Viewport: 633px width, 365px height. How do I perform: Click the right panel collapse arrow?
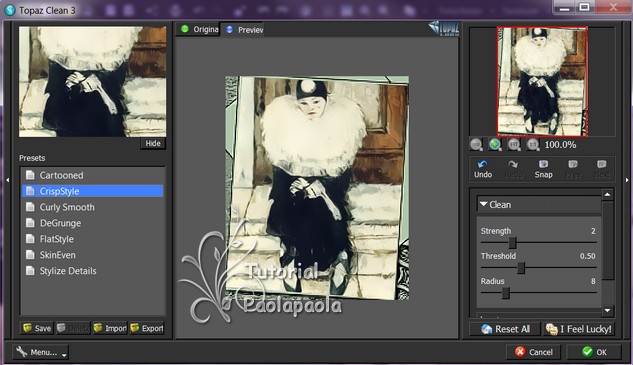(x=627, y=180)
